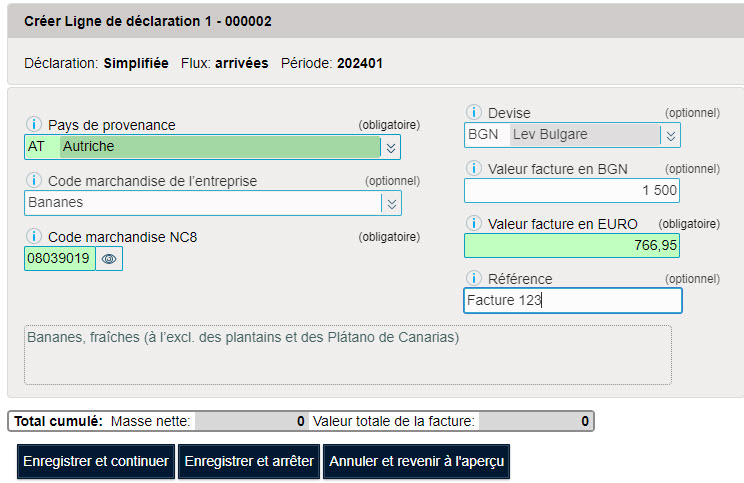This screenshot has height=483, width=744.
Task: Expand the Devise currency dropdown arrow
Action: pos(670,136)
